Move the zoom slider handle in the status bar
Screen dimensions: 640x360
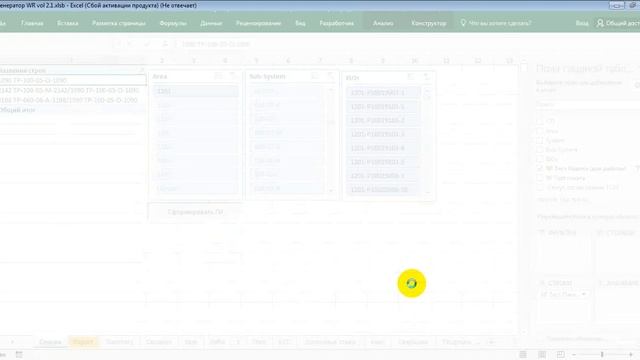(602, 354)
